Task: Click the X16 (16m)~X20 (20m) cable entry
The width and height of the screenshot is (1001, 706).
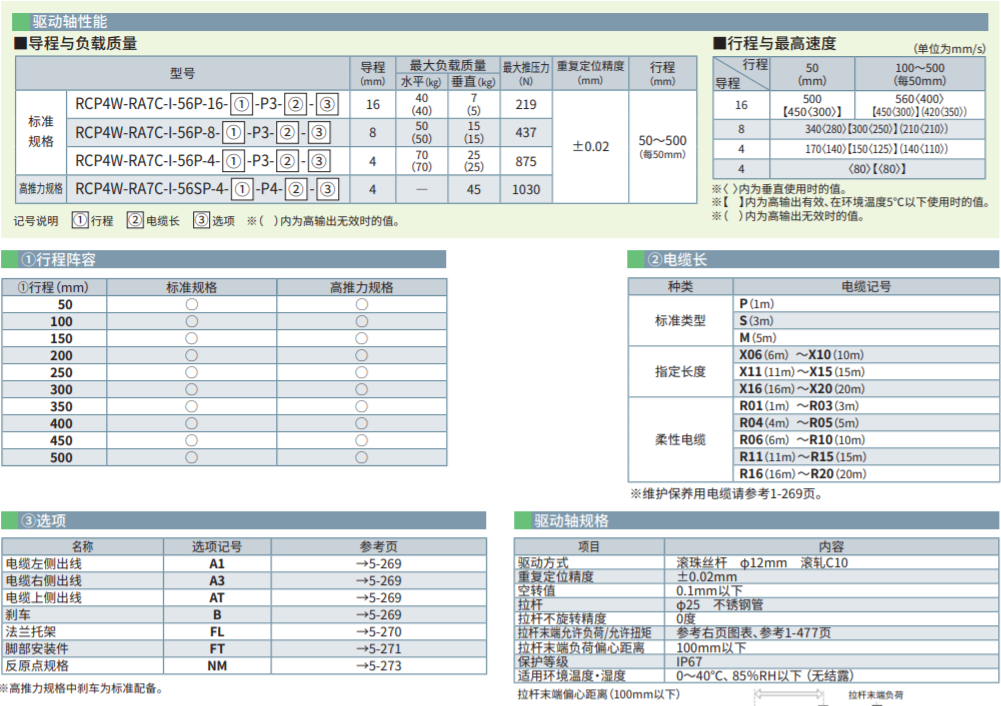Action: [x=802, y=389]
